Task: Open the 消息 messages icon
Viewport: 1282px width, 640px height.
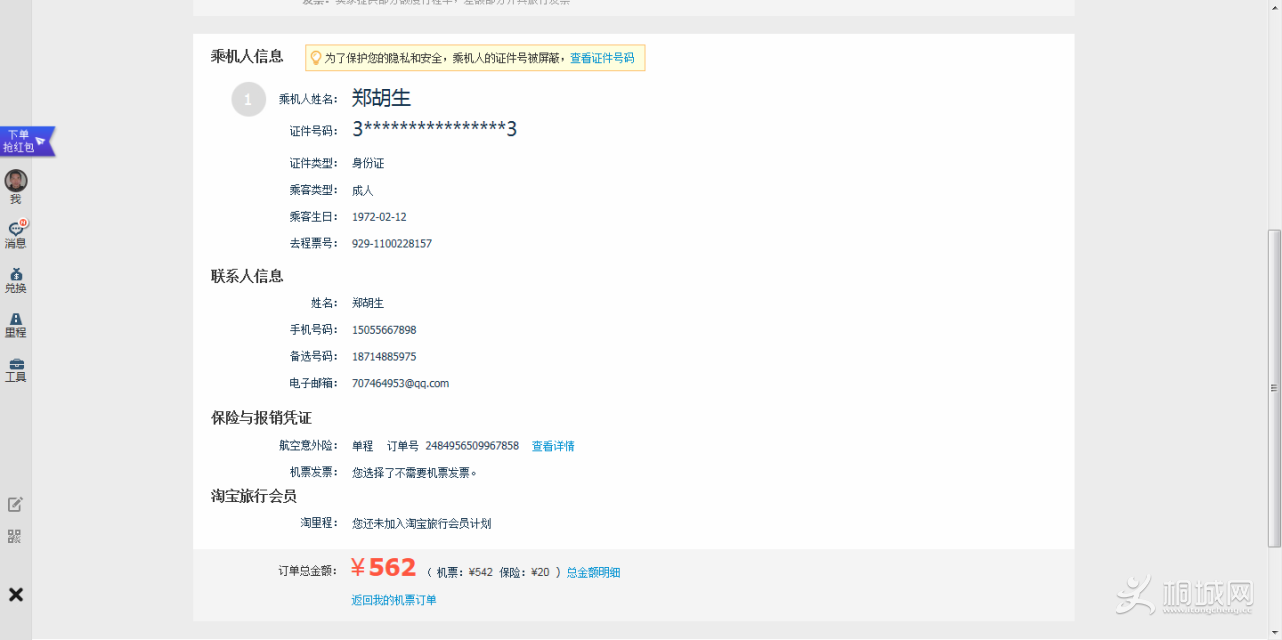Action: tap(16, 230)
